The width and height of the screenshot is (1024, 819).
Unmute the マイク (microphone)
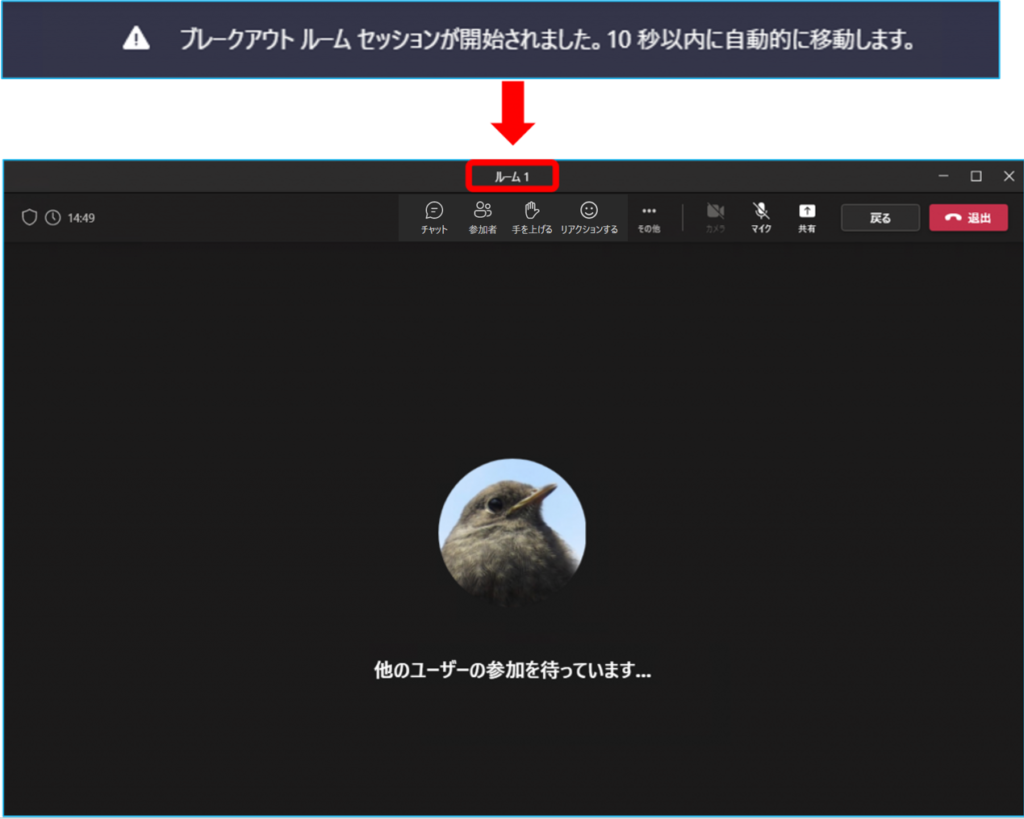click(x=761, y=217)
